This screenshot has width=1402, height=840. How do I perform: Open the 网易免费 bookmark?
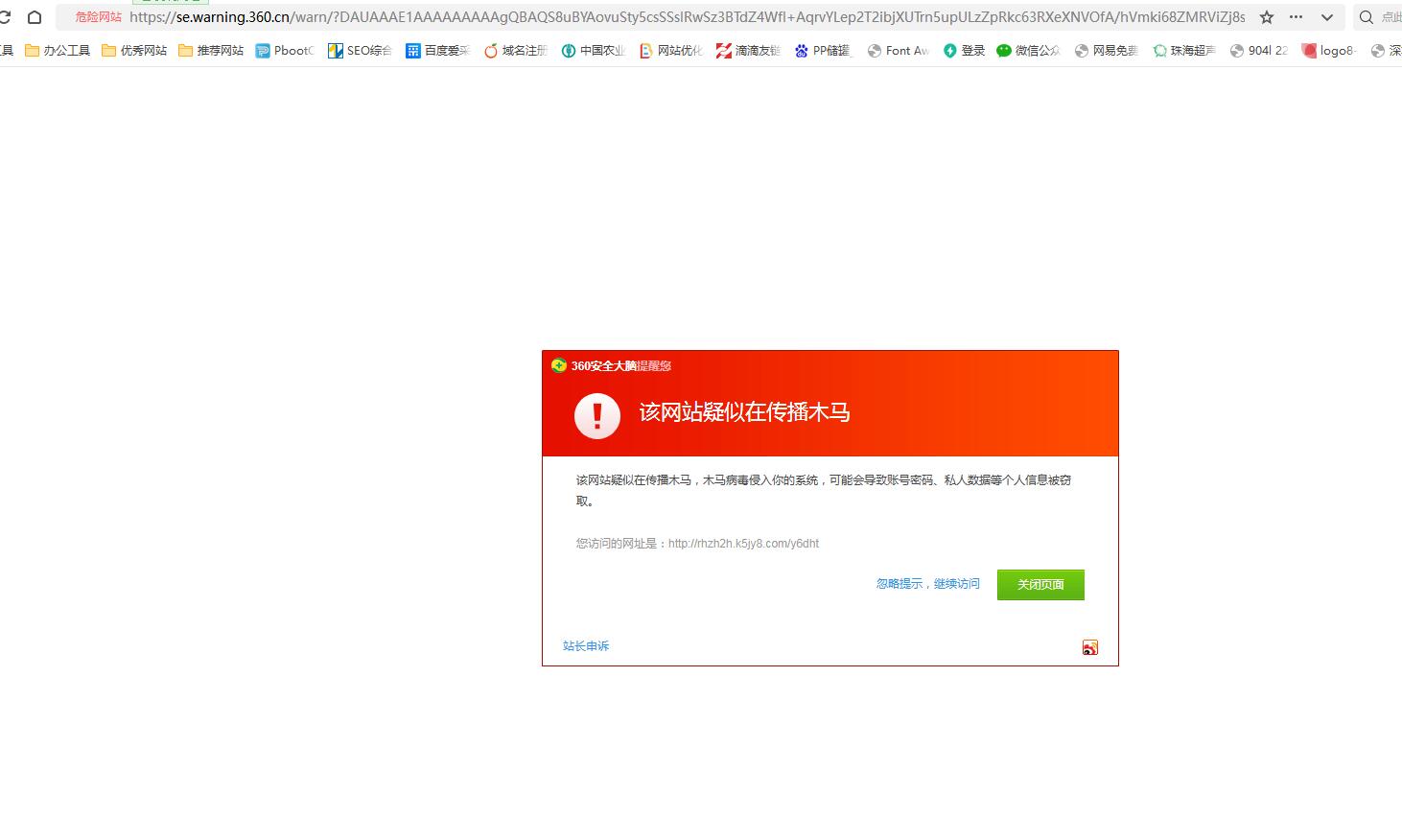tap(1106, 51)
